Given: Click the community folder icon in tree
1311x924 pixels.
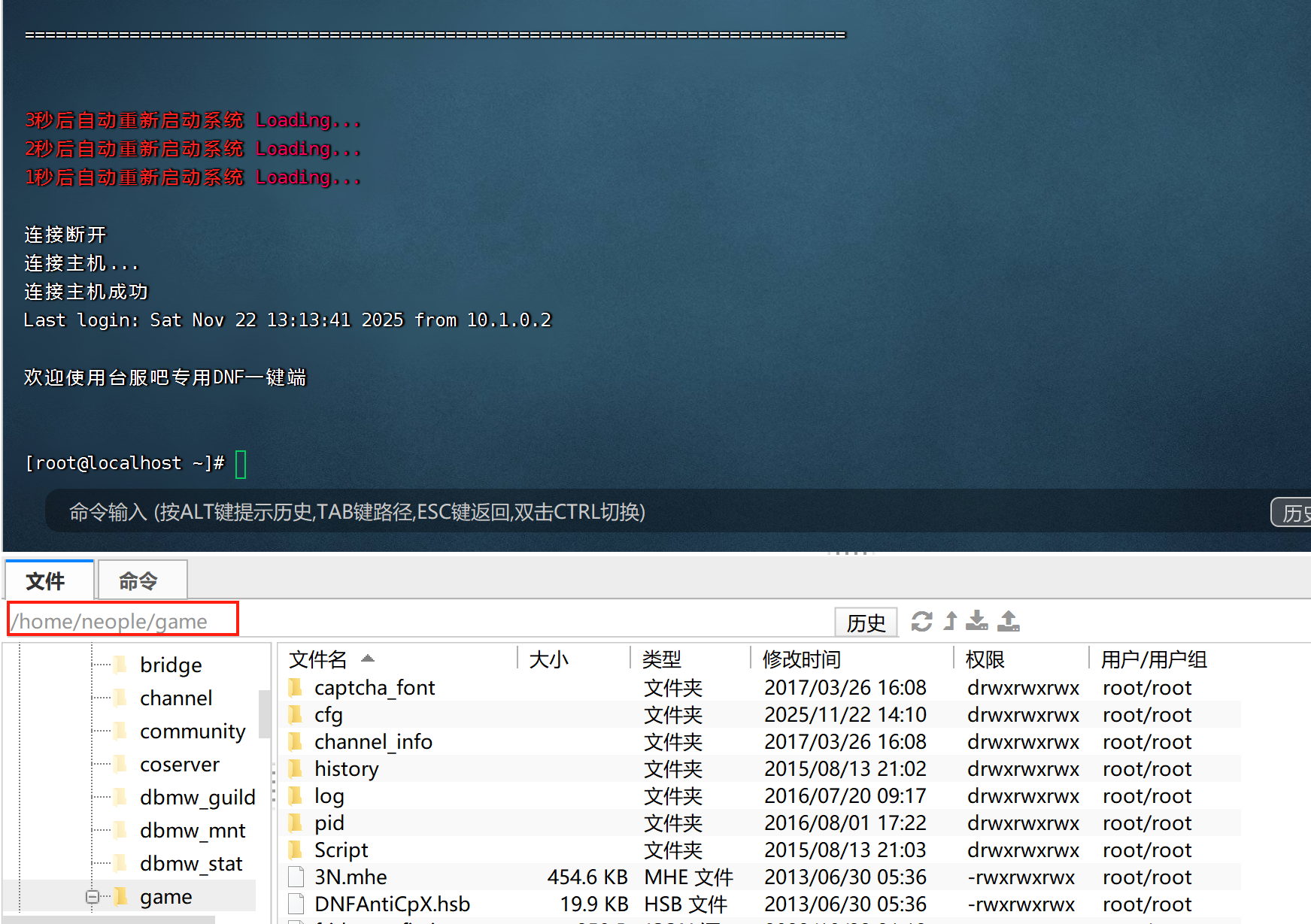Looking at the screenshot, I should [x=120, y=730].
